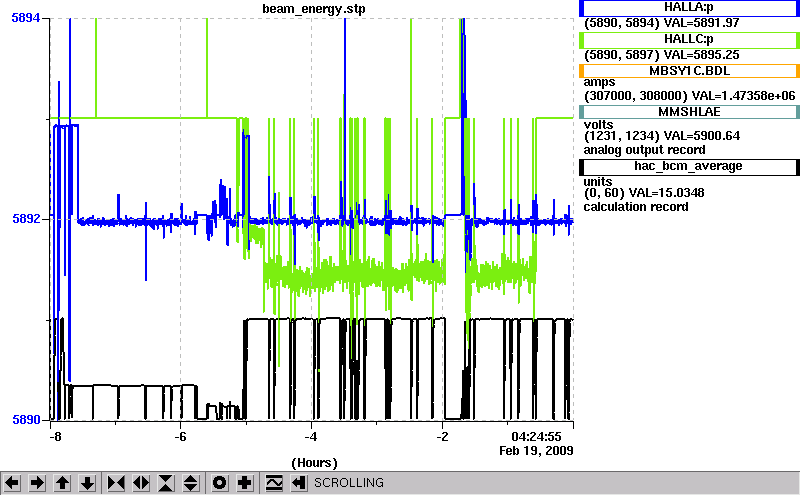
Task: Click the graph wave icon in toolbar
Action: click(274, 482)
